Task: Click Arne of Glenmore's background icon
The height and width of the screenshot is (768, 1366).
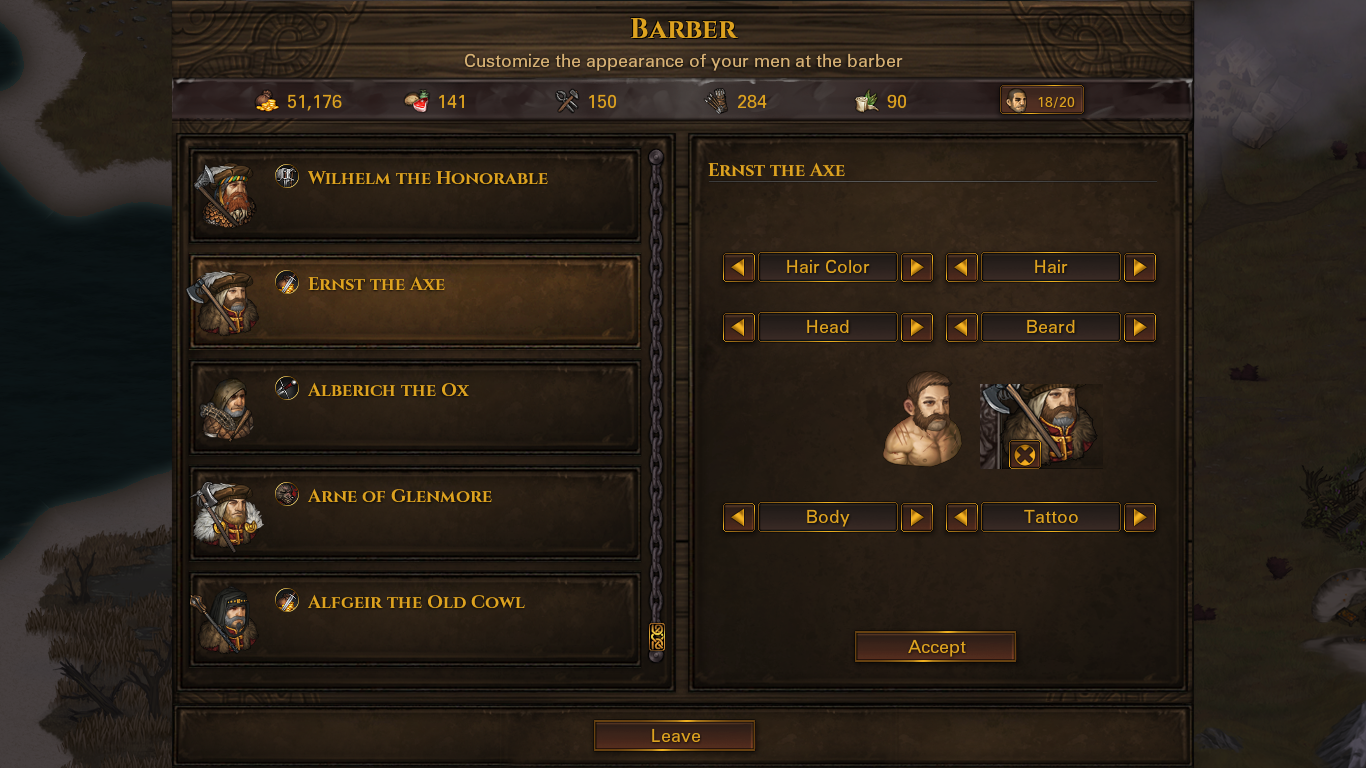Action: (x=287, y=494)
